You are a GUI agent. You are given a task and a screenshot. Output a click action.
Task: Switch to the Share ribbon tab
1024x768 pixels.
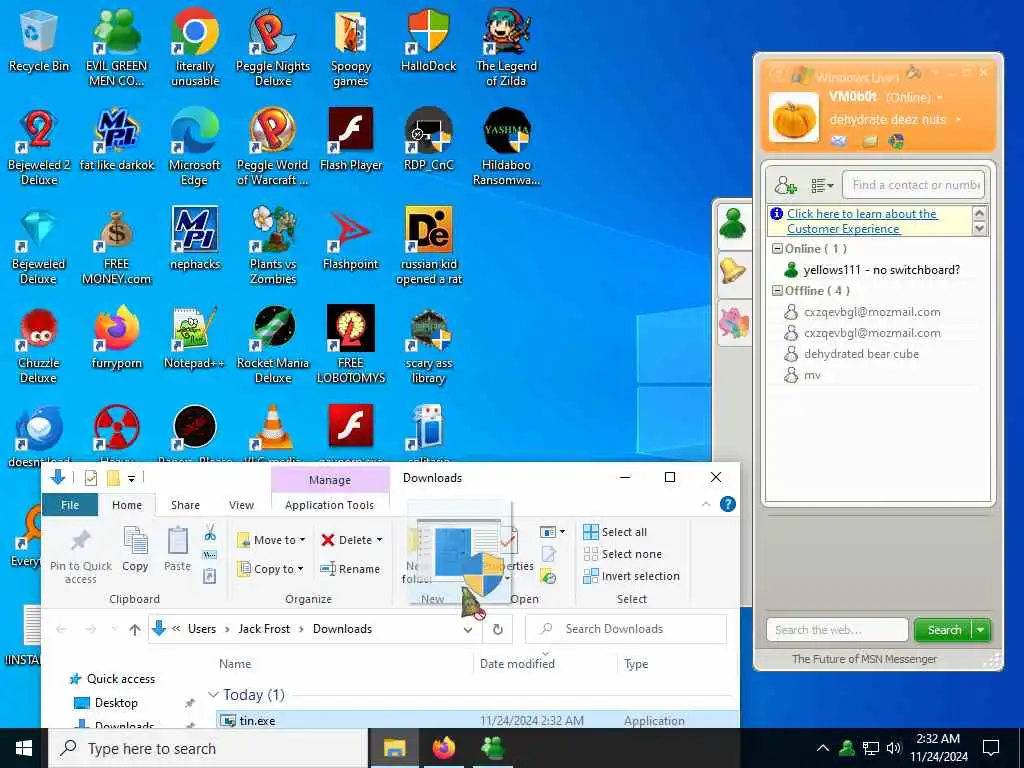(185, 505)
